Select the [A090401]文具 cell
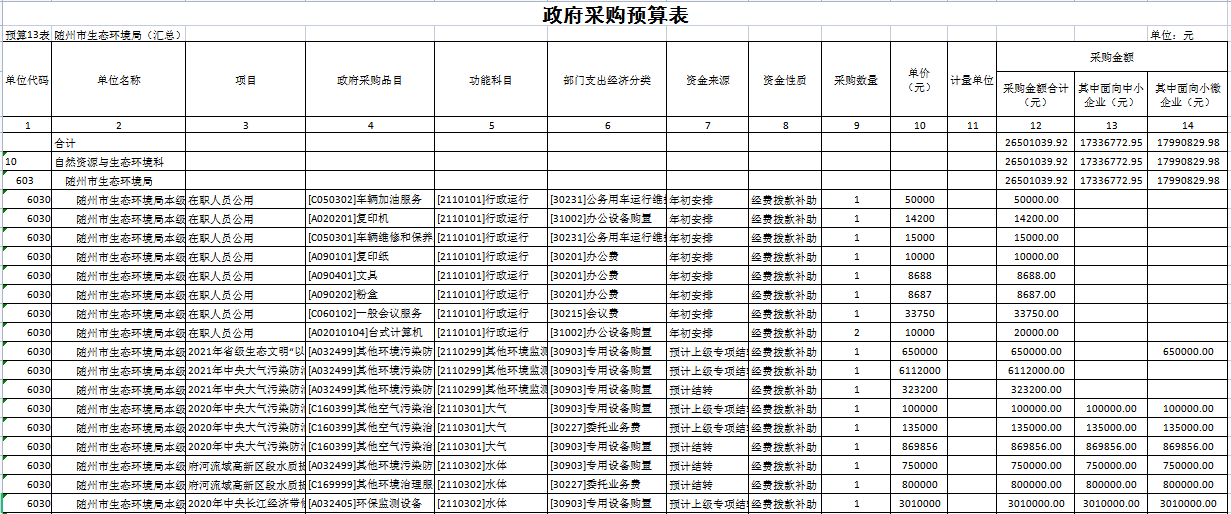The width and height of the screenshot is (1231, 514). point(370,276)
